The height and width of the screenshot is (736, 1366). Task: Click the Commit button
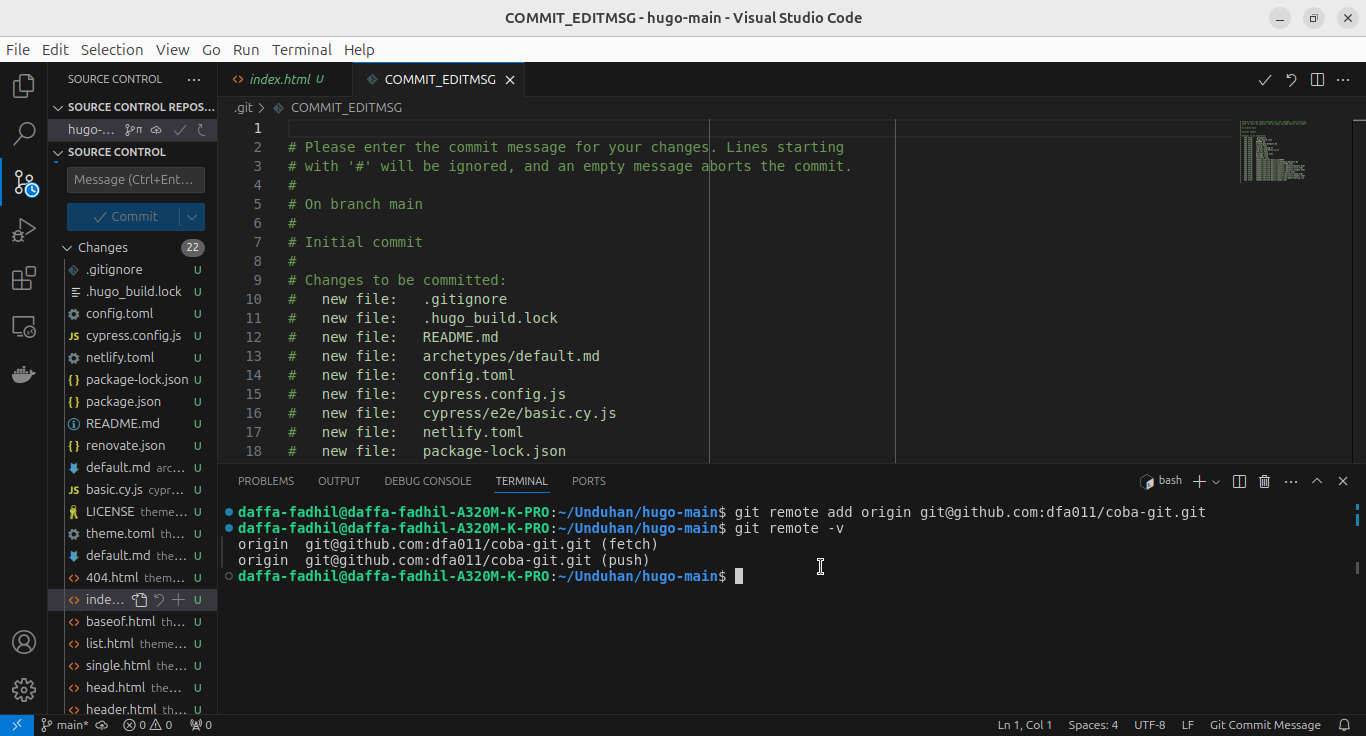coord(124,217)
